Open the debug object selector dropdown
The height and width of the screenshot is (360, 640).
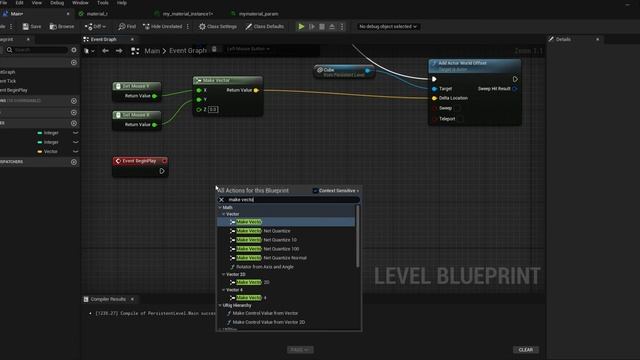point(387,27)
